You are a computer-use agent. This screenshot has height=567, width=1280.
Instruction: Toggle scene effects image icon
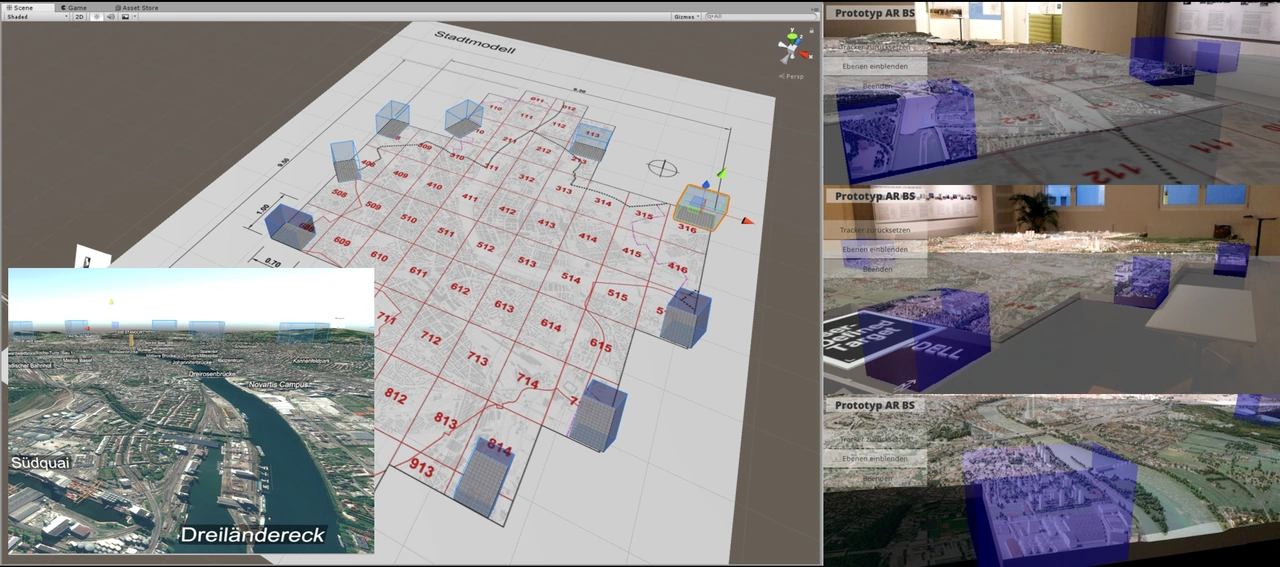[124, 17]
